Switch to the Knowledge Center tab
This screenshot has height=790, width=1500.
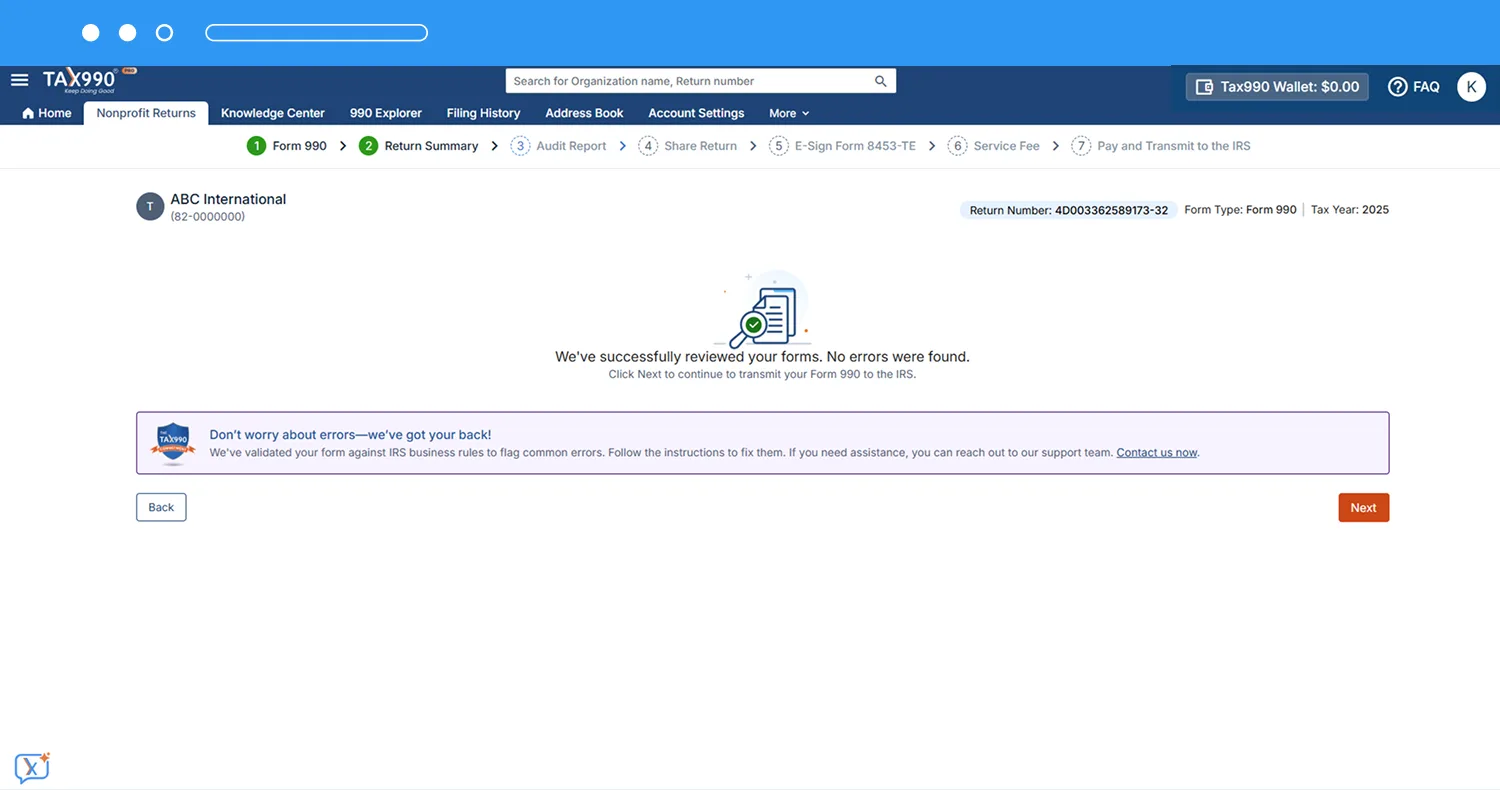point(273,113)
